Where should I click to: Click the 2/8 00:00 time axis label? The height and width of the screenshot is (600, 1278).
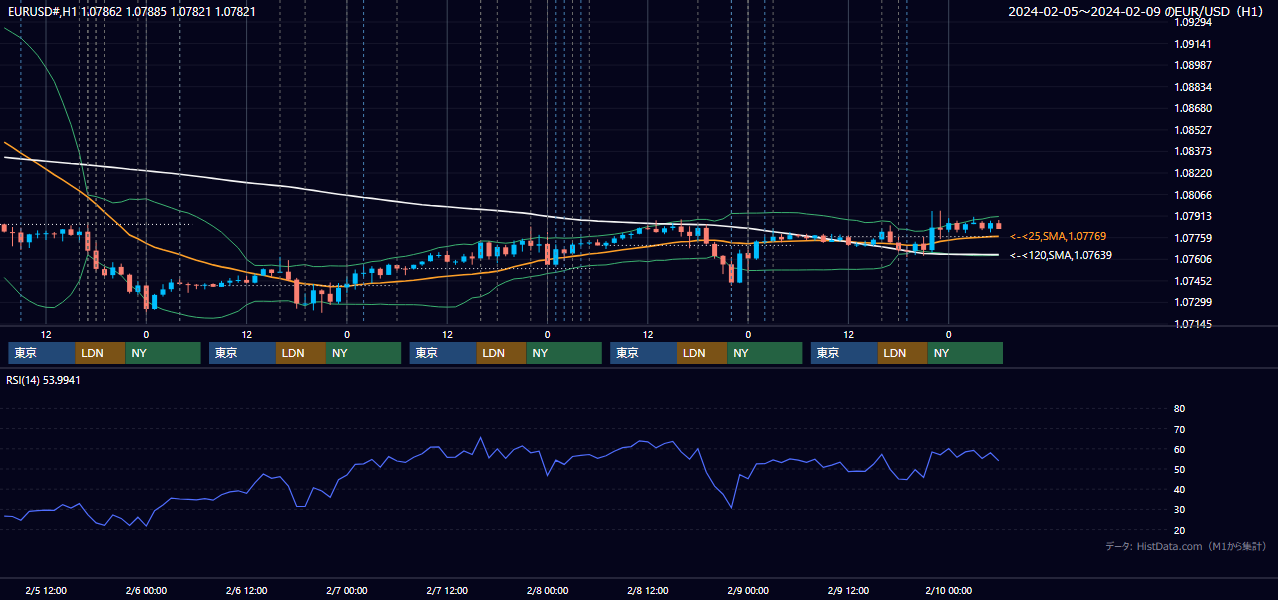point(547,590)
